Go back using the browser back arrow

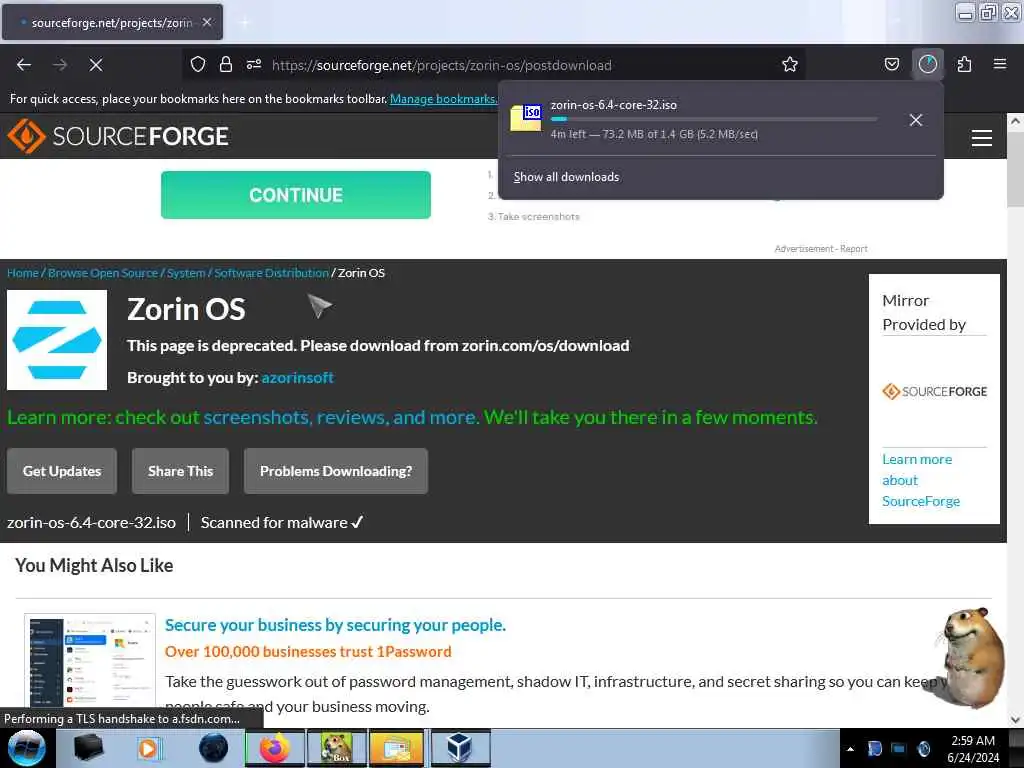coord(24,65)
